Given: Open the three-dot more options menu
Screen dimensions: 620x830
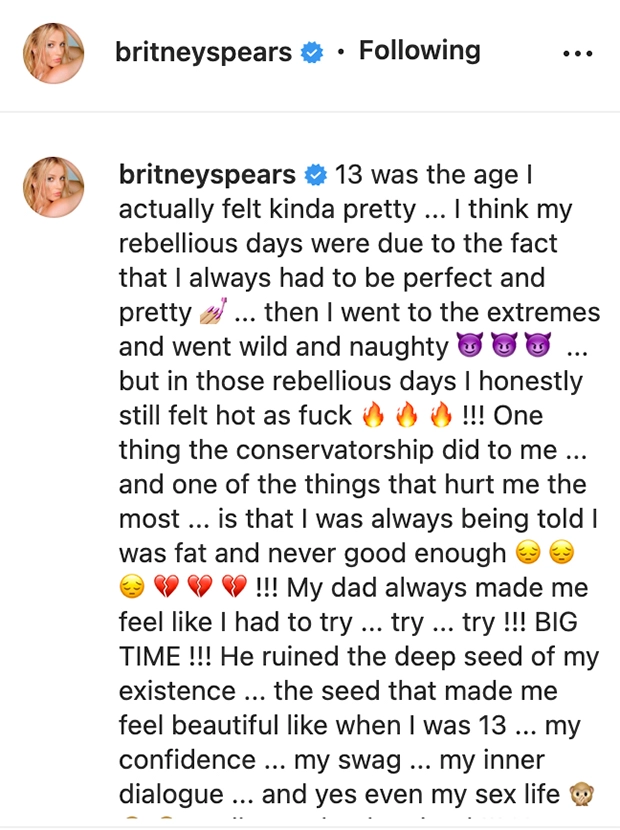Looking at the screenshot, I should coord(578,53).
